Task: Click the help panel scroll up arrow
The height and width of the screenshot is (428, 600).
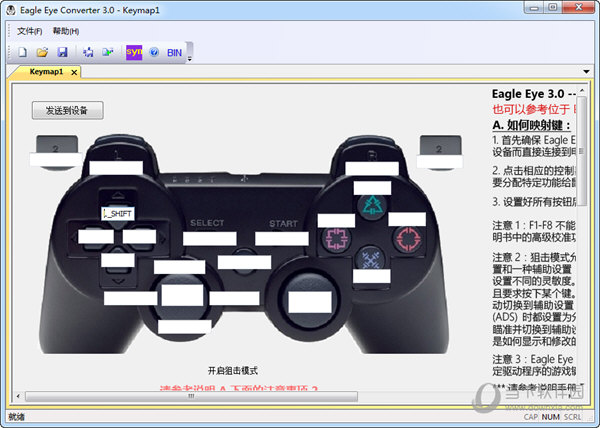Action: [x=582, y=91]
